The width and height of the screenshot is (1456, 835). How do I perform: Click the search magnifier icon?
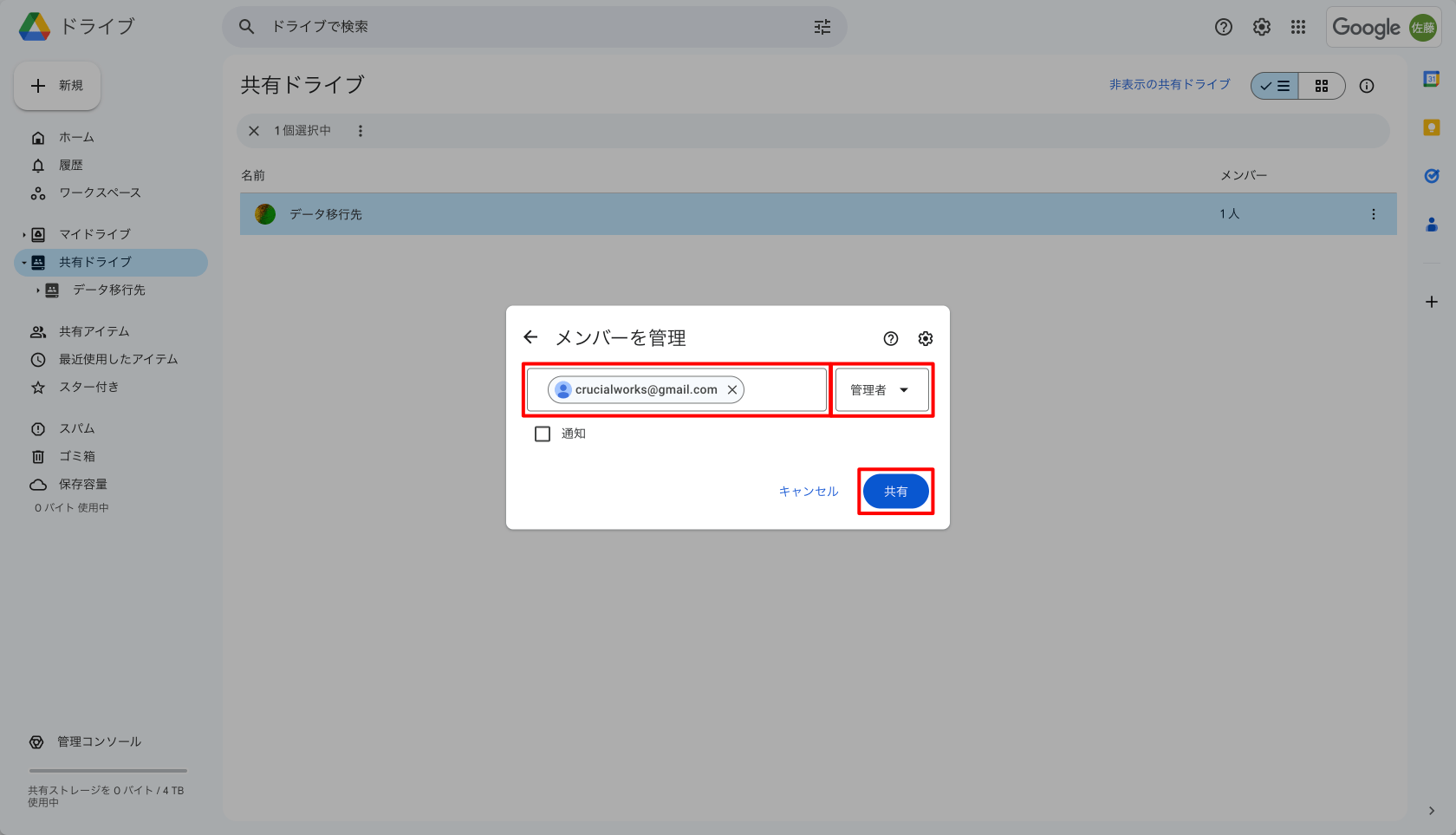pyautogui.click(x=247, y=27)
